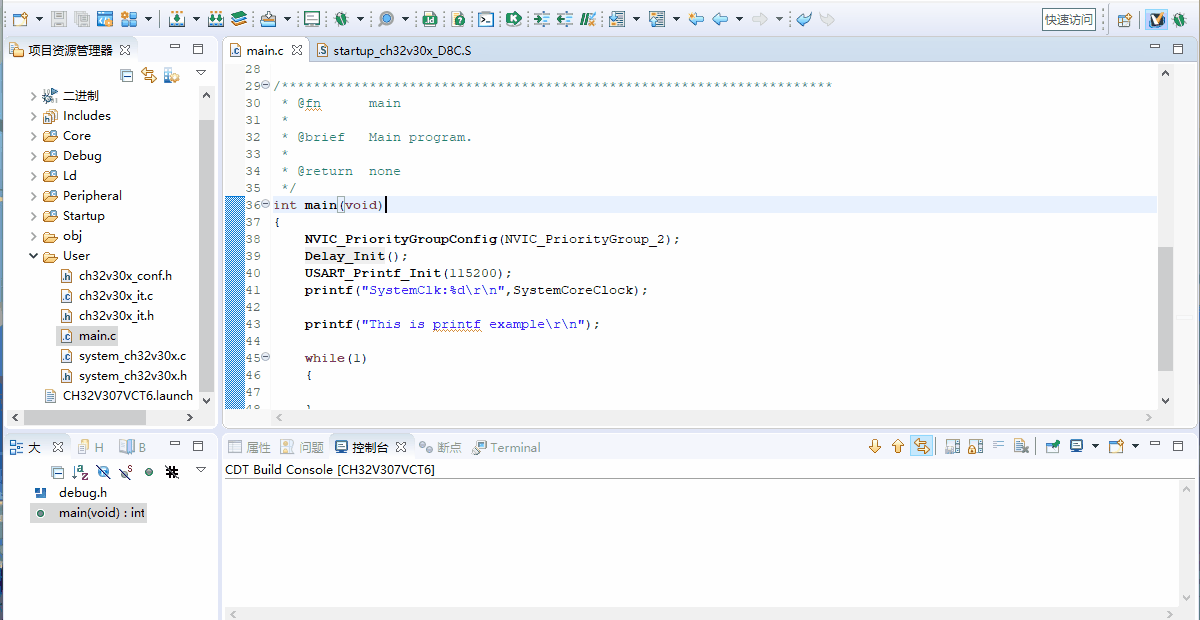The height and width of the screenshot is (620, 1200).
Task: Click the Last Edit Location icon
Action: [x=697, y=19]
